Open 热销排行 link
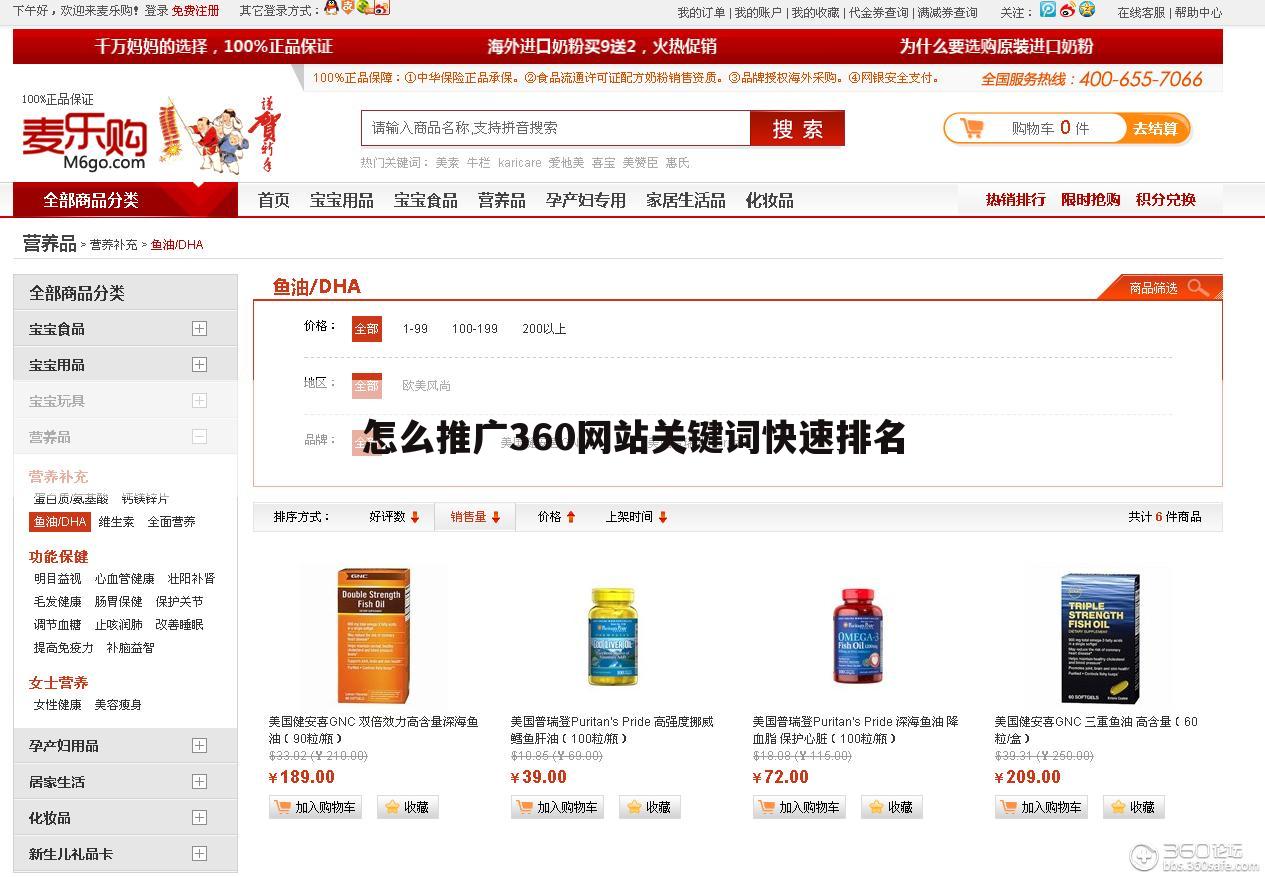The width and height of the screenshot is (1265, 877). point(1016,200)
